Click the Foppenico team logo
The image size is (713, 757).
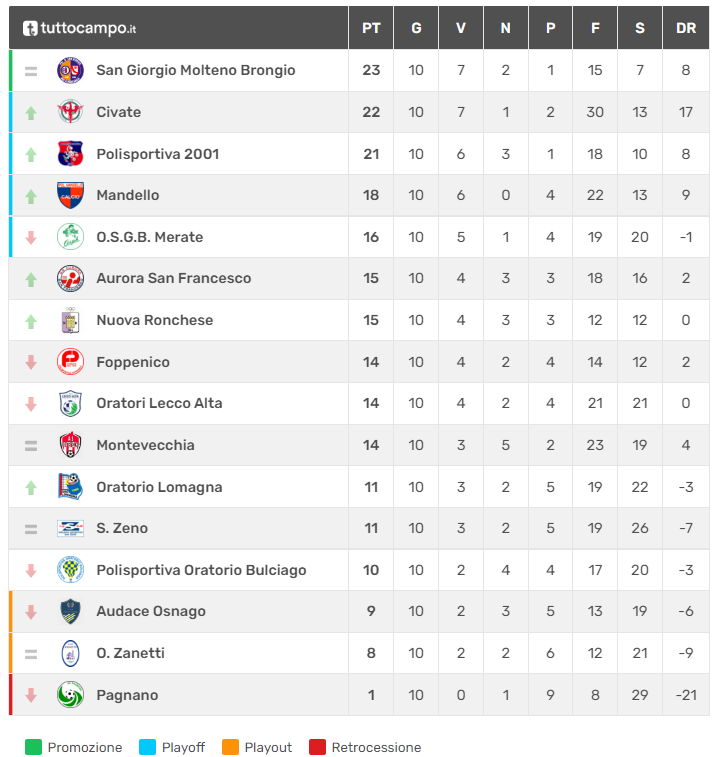pyautogui.click(x=70, y=362)
